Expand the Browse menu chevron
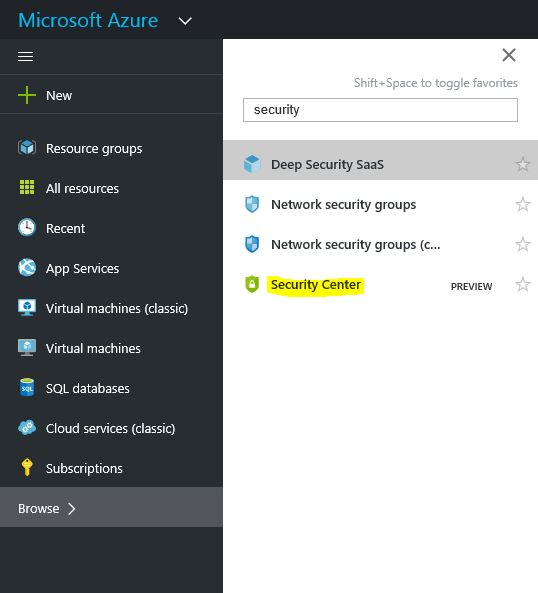Viewport: 538px width, 593px height. [72, 509]
